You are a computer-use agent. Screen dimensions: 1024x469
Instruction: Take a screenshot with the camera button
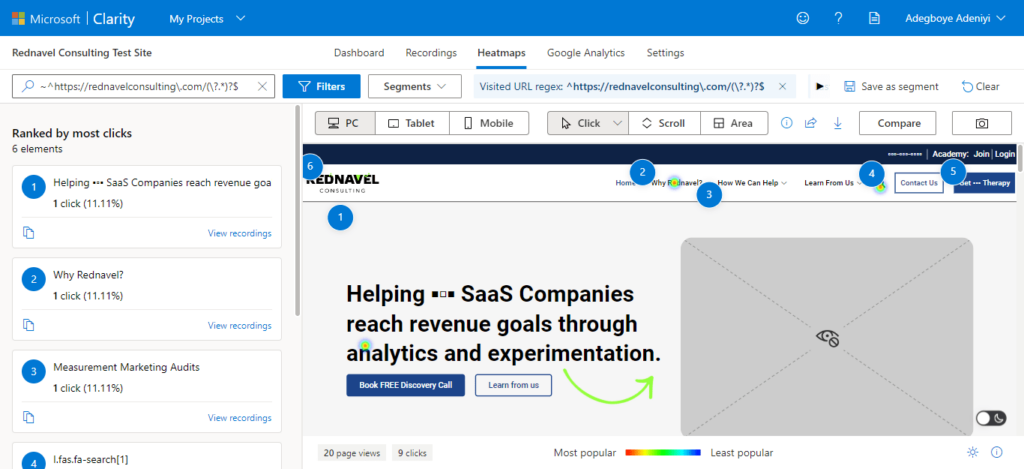(982, 123)
